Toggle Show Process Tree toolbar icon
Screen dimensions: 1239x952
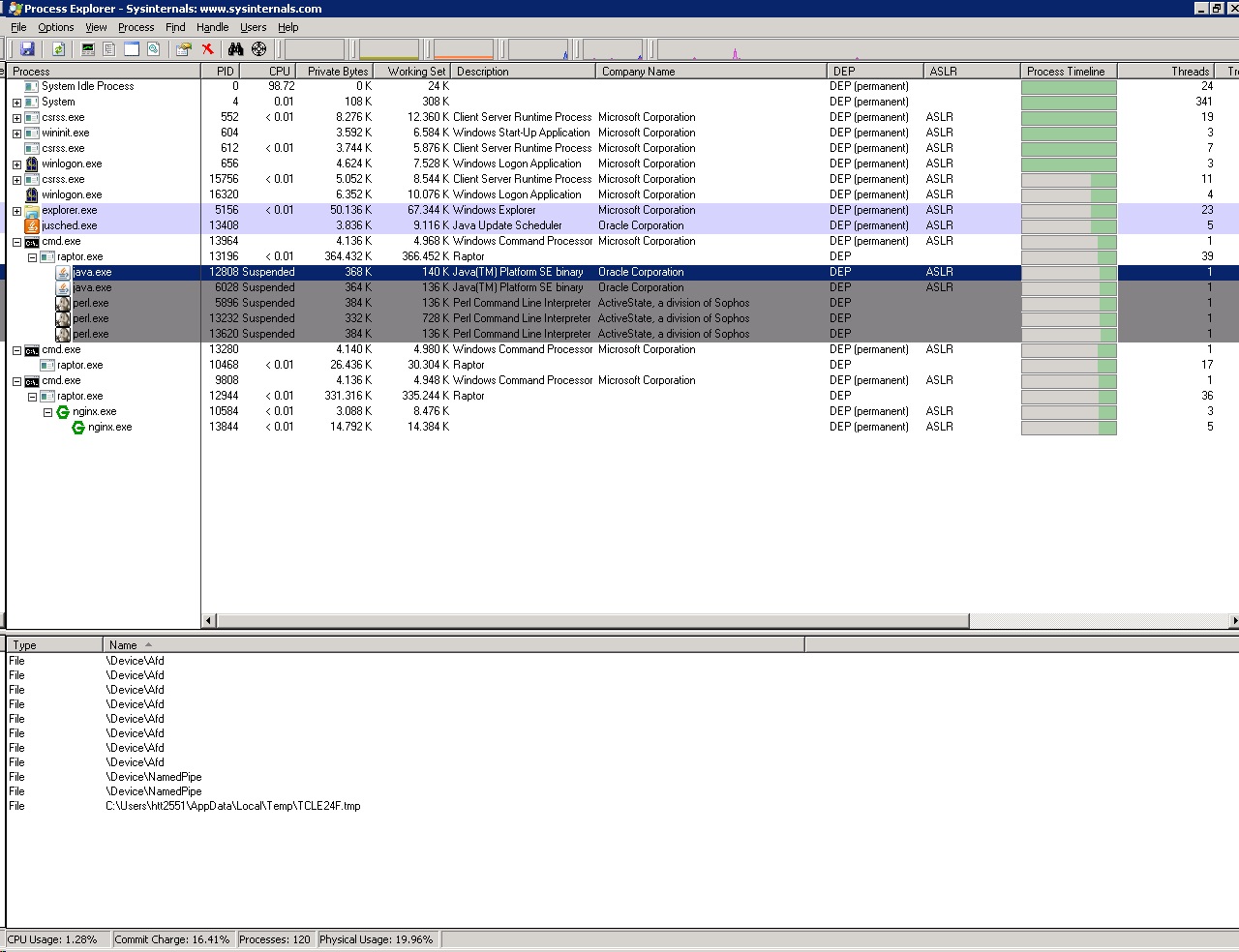coord(109,48)
